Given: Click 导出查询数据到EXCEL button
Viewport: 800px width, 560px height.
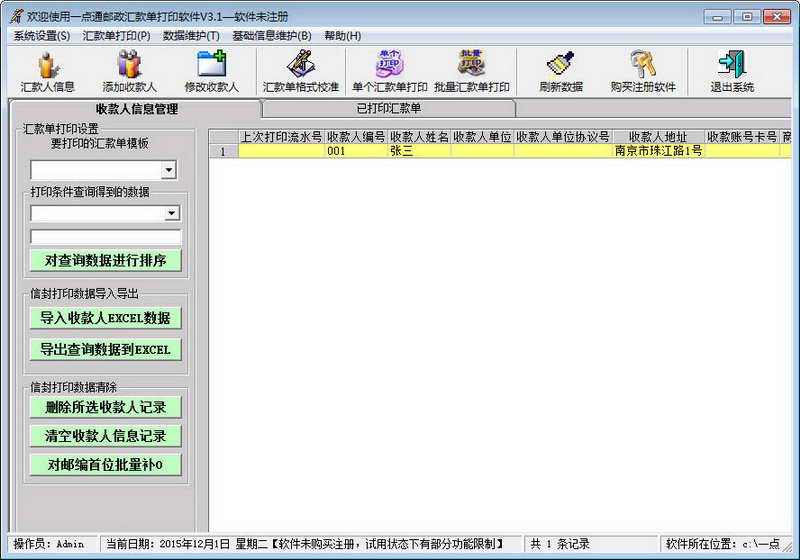Looking at the screenshot, I should [106, 350].
